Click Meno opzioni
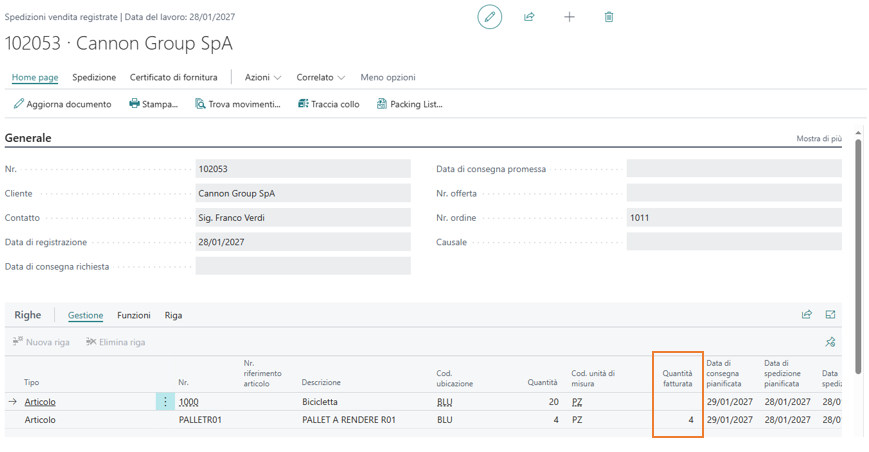 click(388, 78)
